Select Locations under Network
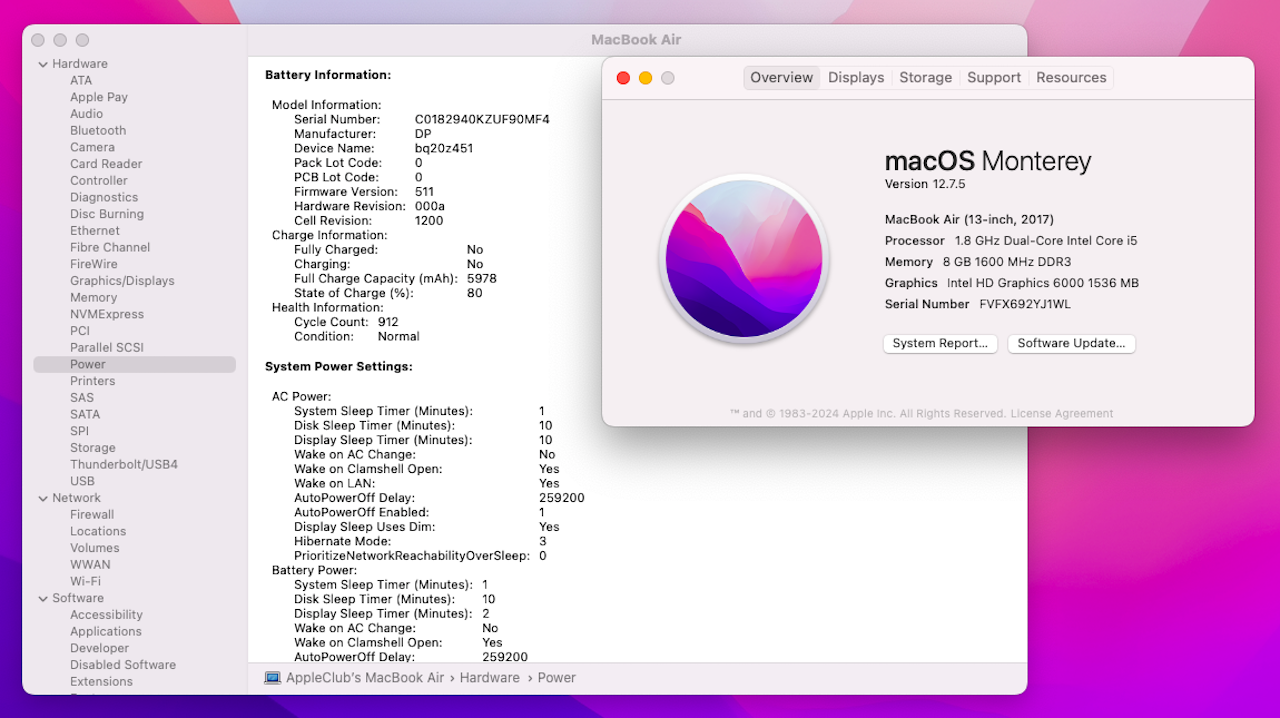The width and height of the screenshot is (1280, 718). [x=98, y=531]
